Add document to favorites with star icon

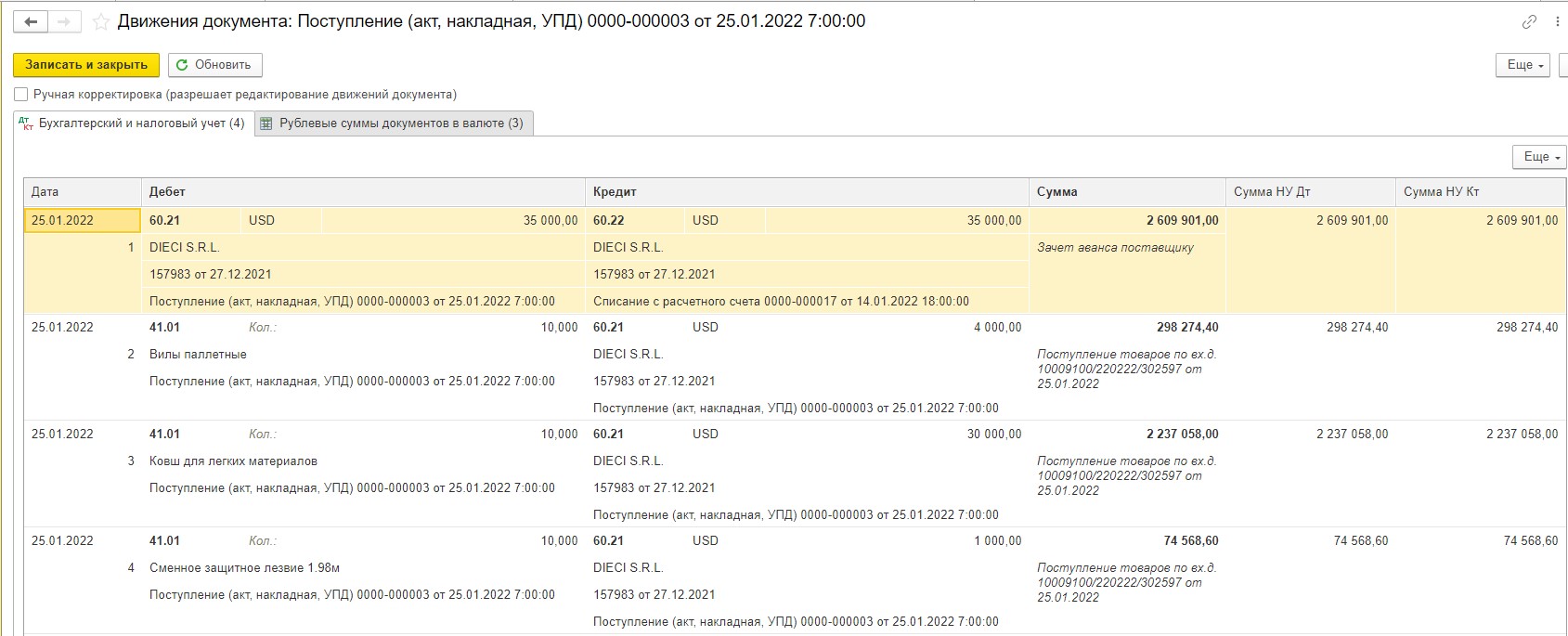pos(100,21)
